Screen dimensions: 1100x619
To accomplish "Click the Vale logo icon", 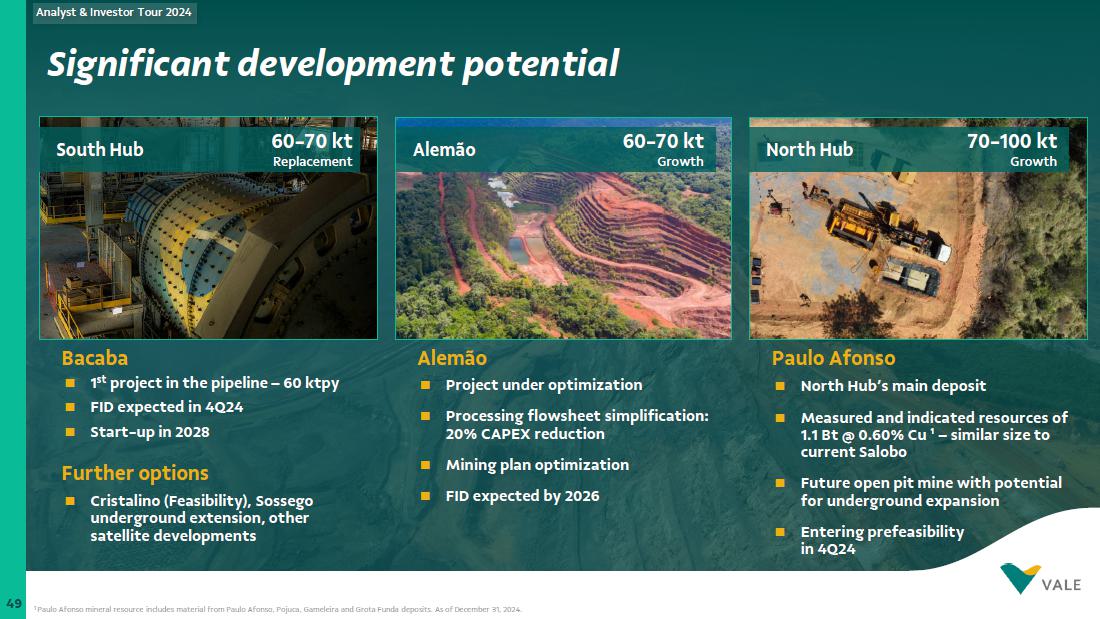I will (x=1020, y=578).
